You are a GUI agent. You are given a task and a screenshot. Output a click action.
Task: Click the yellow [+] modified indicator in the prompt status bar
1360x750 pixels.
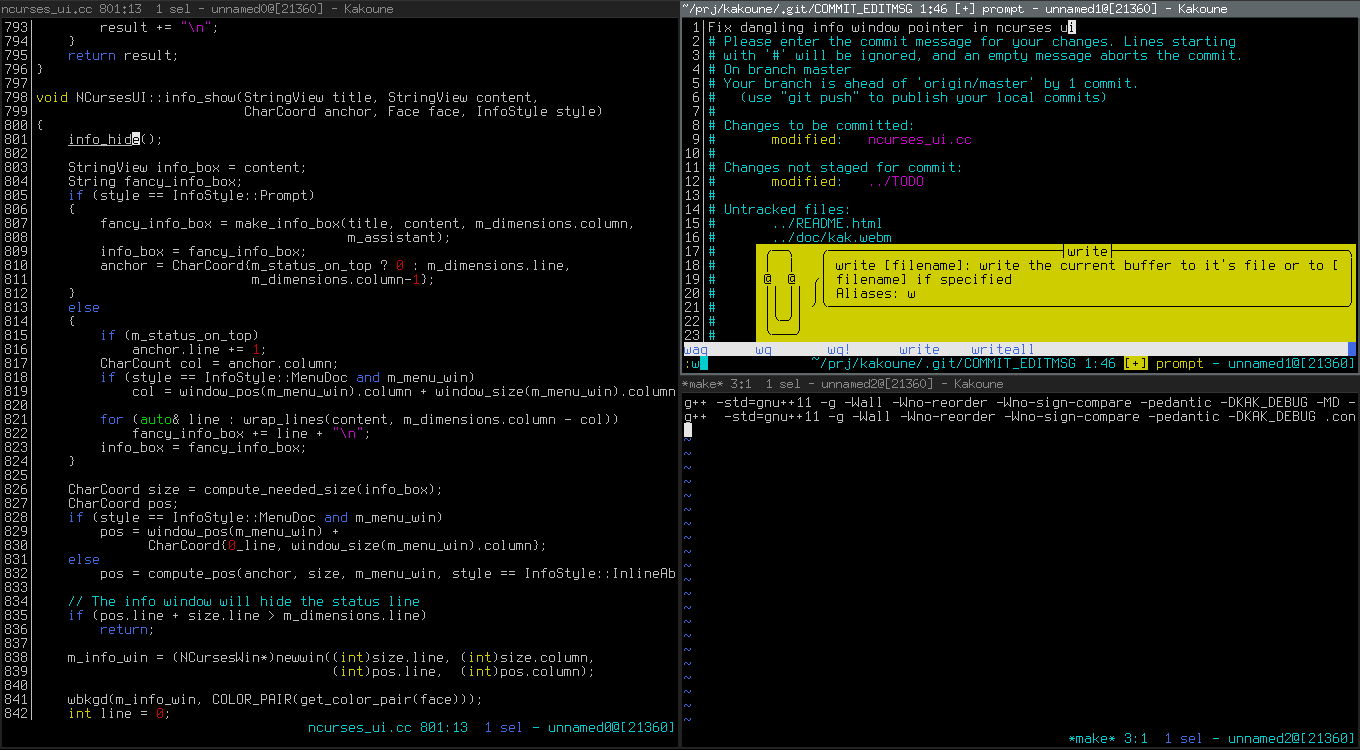click(x=1135, y=363)
